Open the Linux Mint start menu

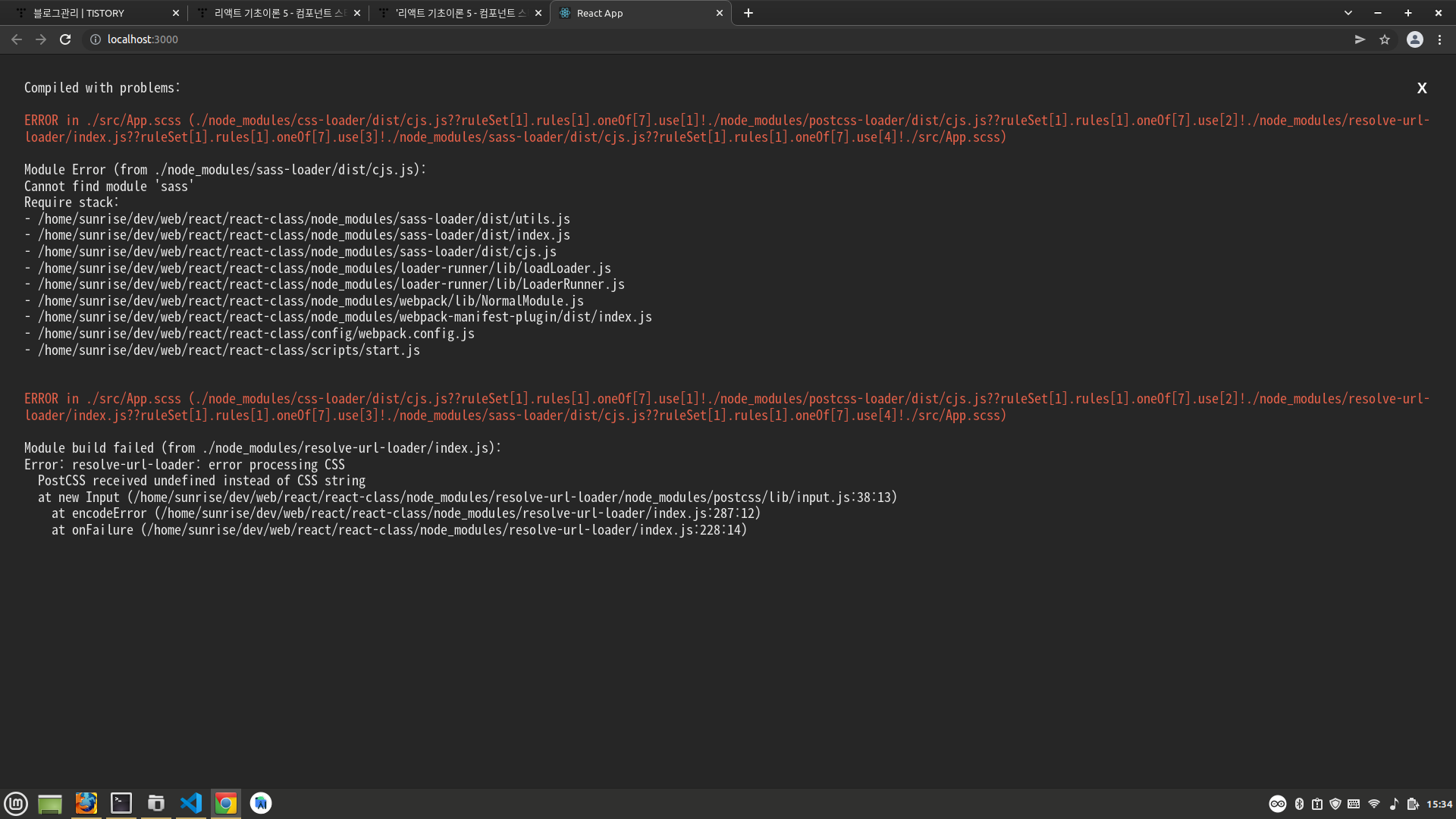coord(16,803)
